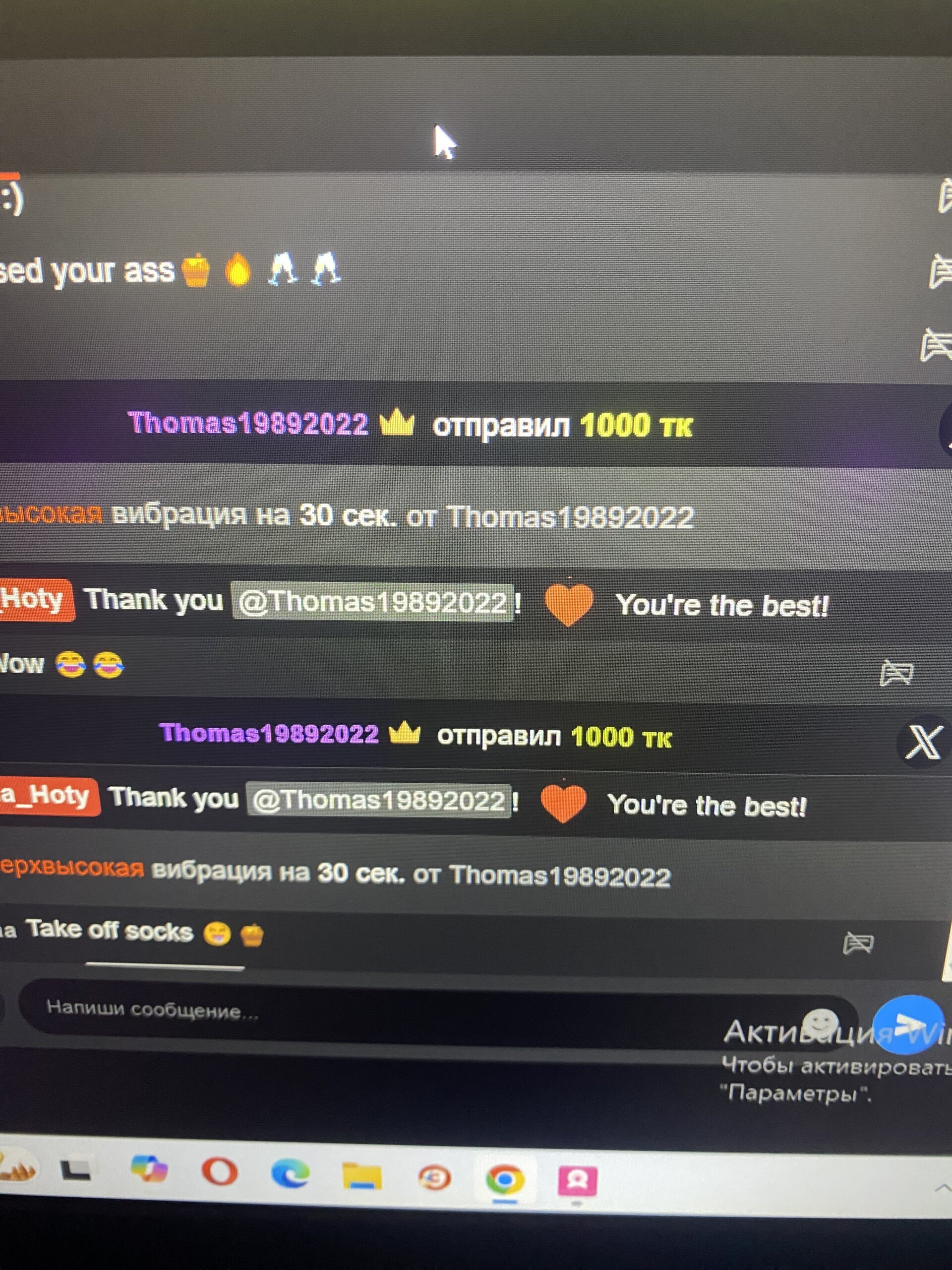Open Opera browser from taskbar
Viewport: 952px width, 1270px height.
click(x=220, y=1172)
